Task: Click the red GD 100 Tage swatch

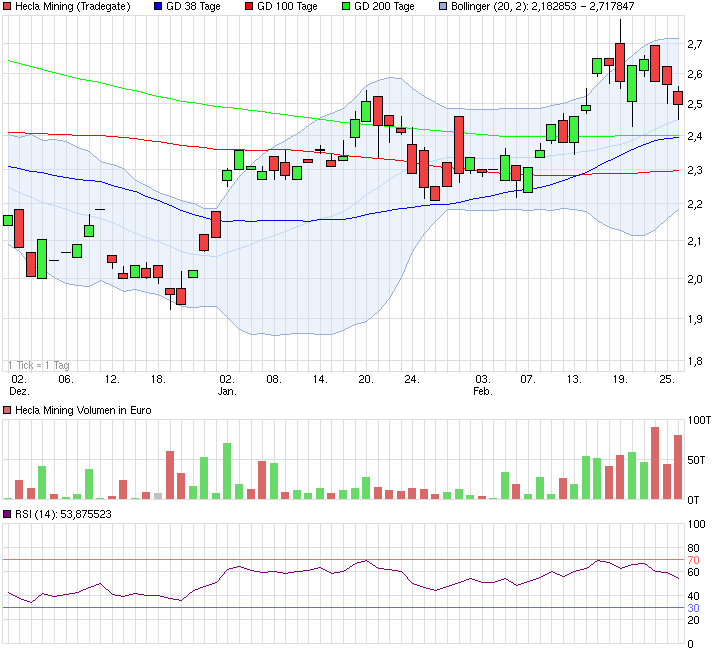Action: 249,6
